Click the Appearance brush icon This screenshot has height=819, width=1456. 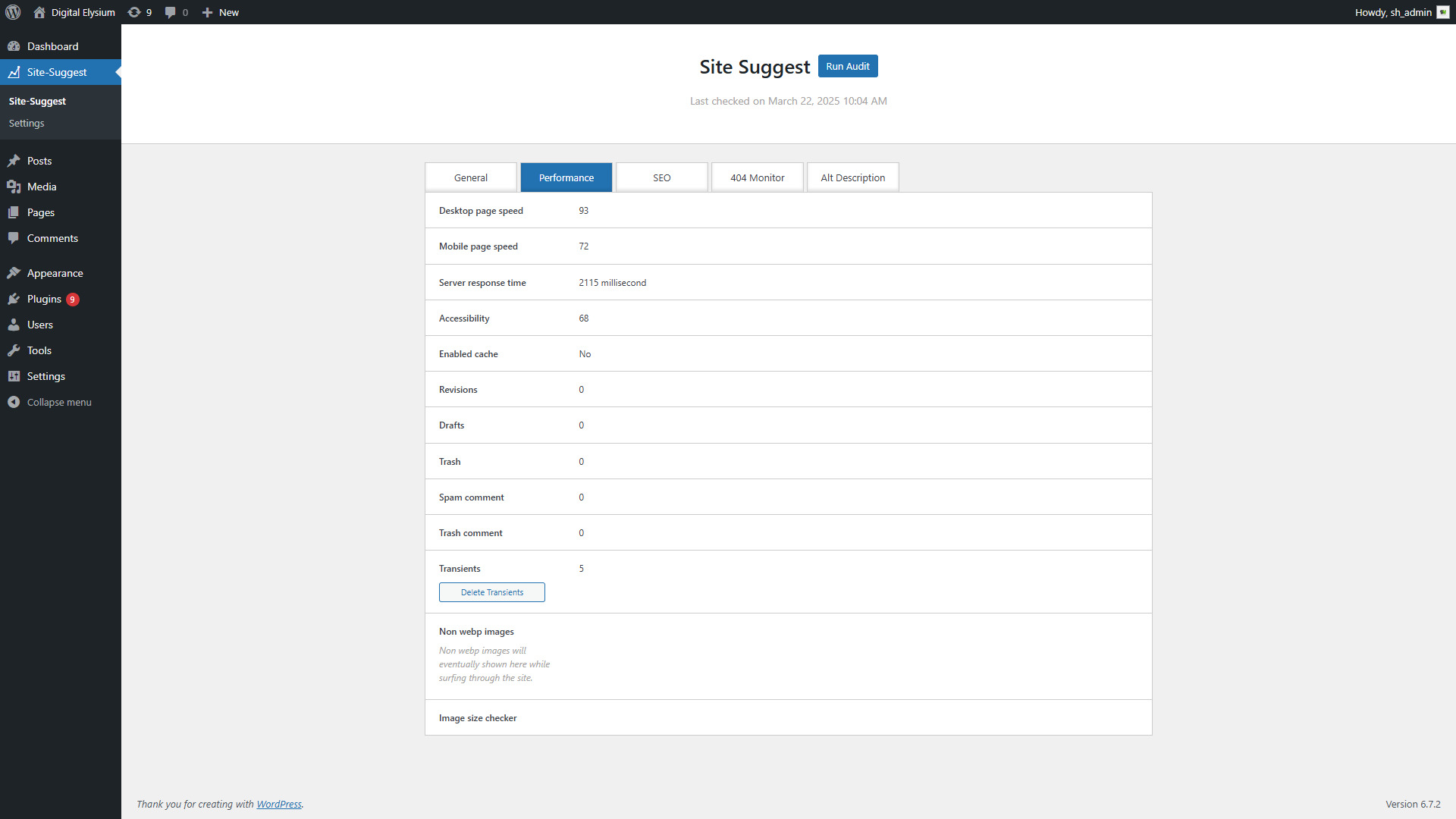point(14,273)
